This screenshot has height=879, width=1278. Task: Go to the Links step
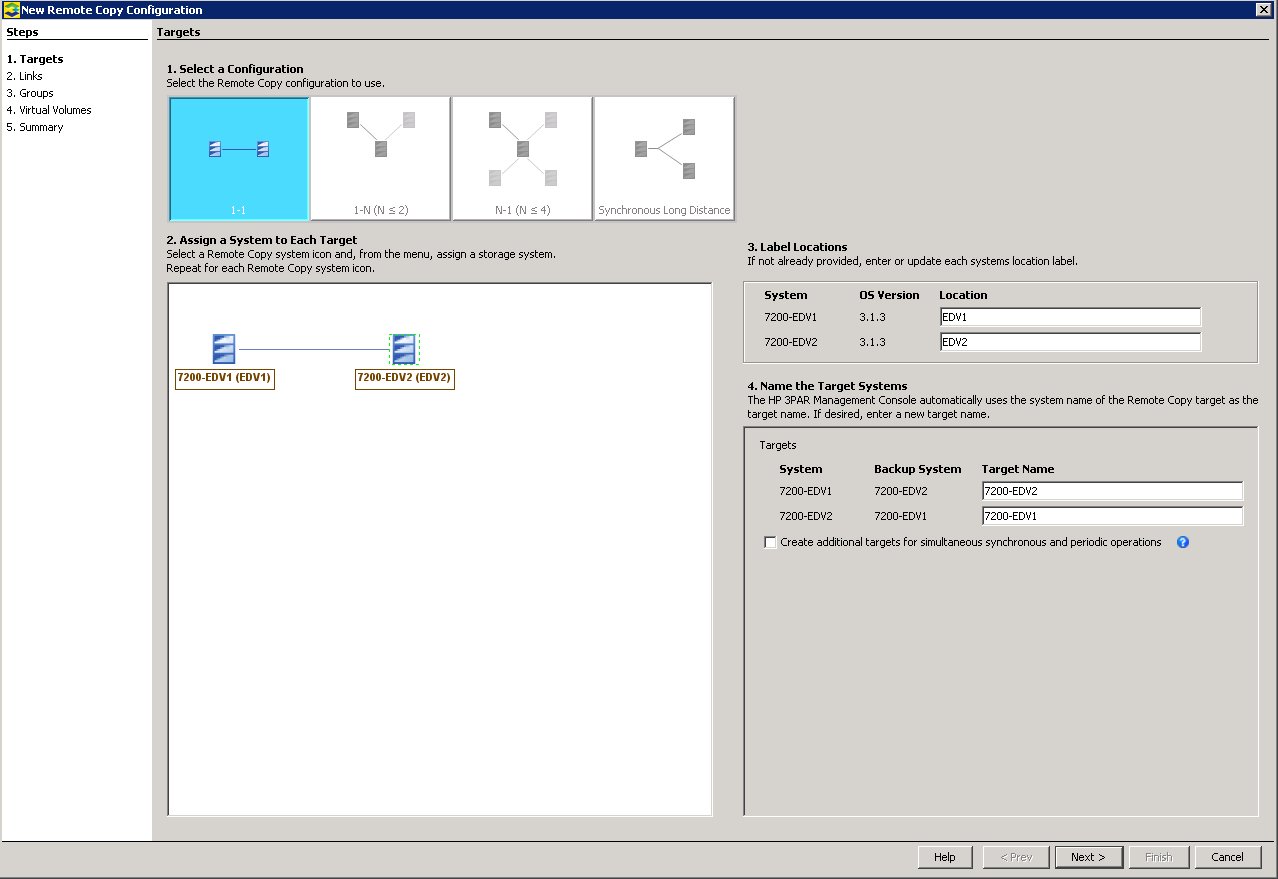tap(24, 76)
